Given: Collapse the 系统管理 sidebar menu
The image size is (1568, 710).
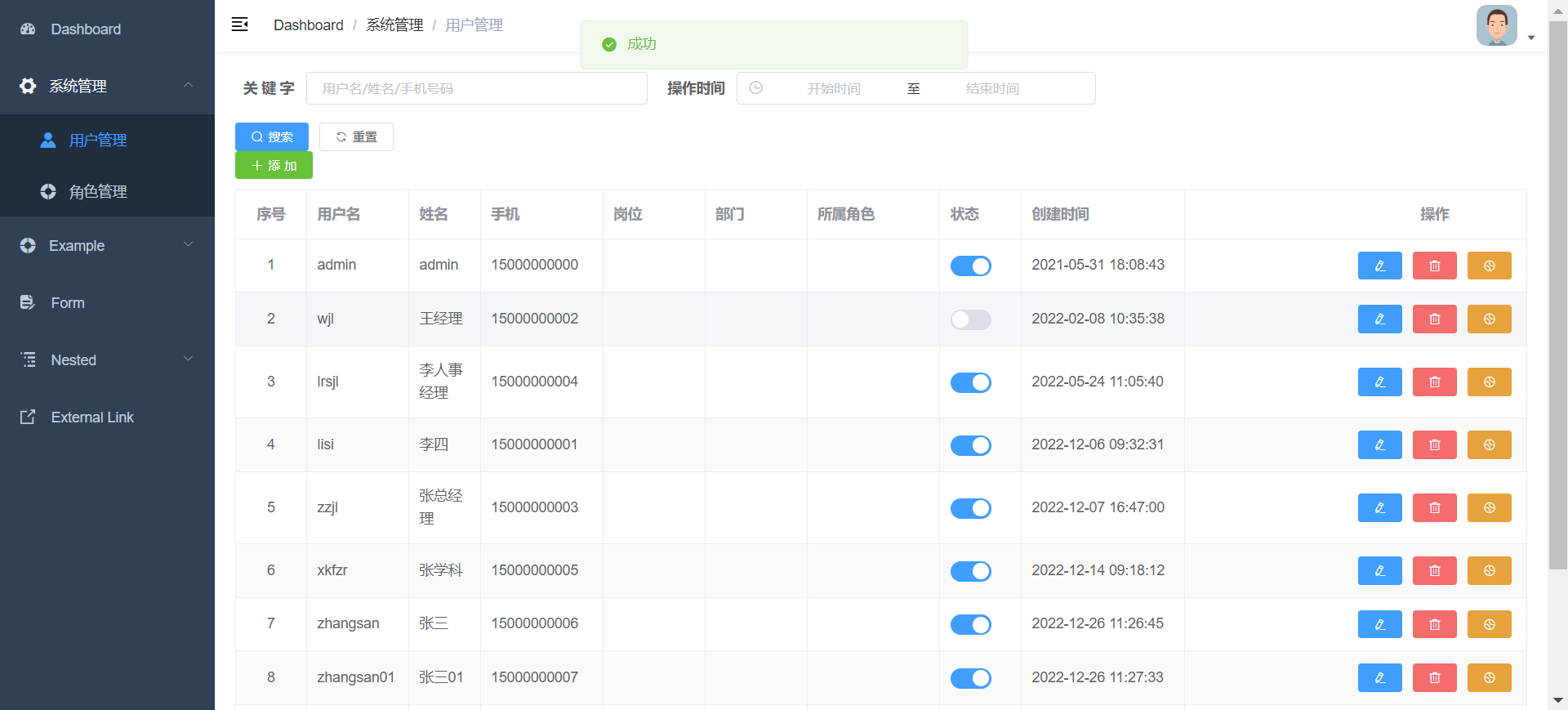Looking at the screenshot, I should (107, 86).
